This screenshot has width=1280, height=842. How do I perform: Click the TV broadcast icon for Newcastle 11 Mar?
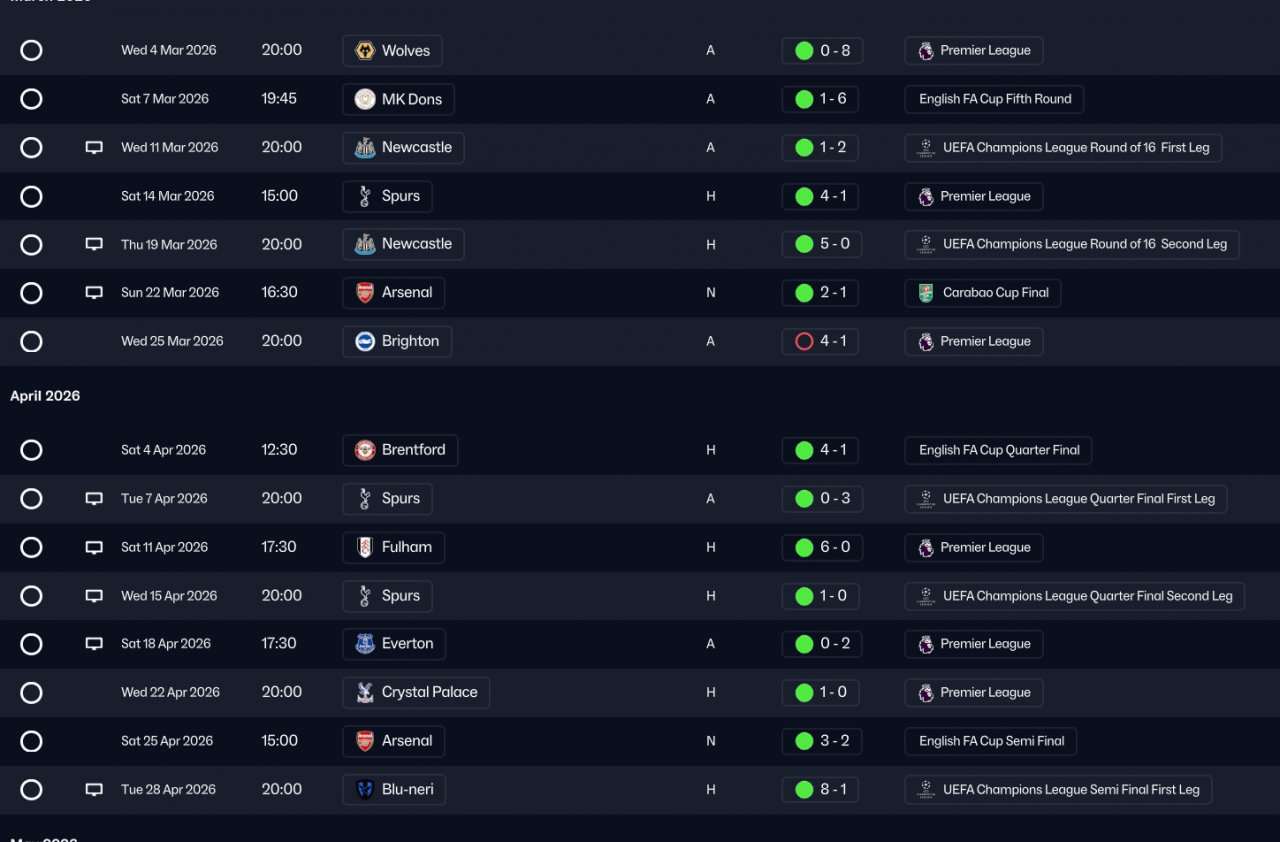click(94, 148)
